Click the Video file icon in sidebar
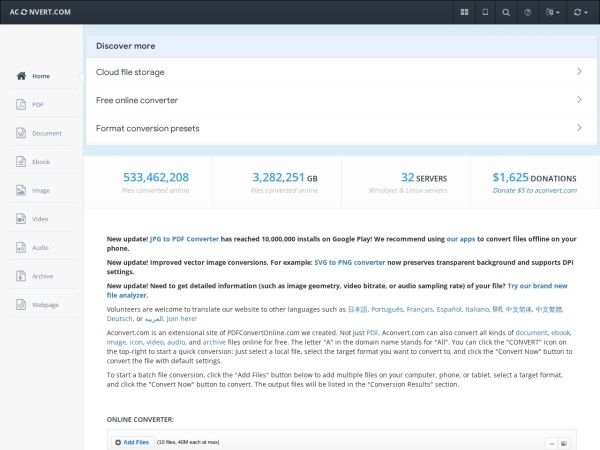Viewport: 600px width, 450px height. (x=21, y=219)
